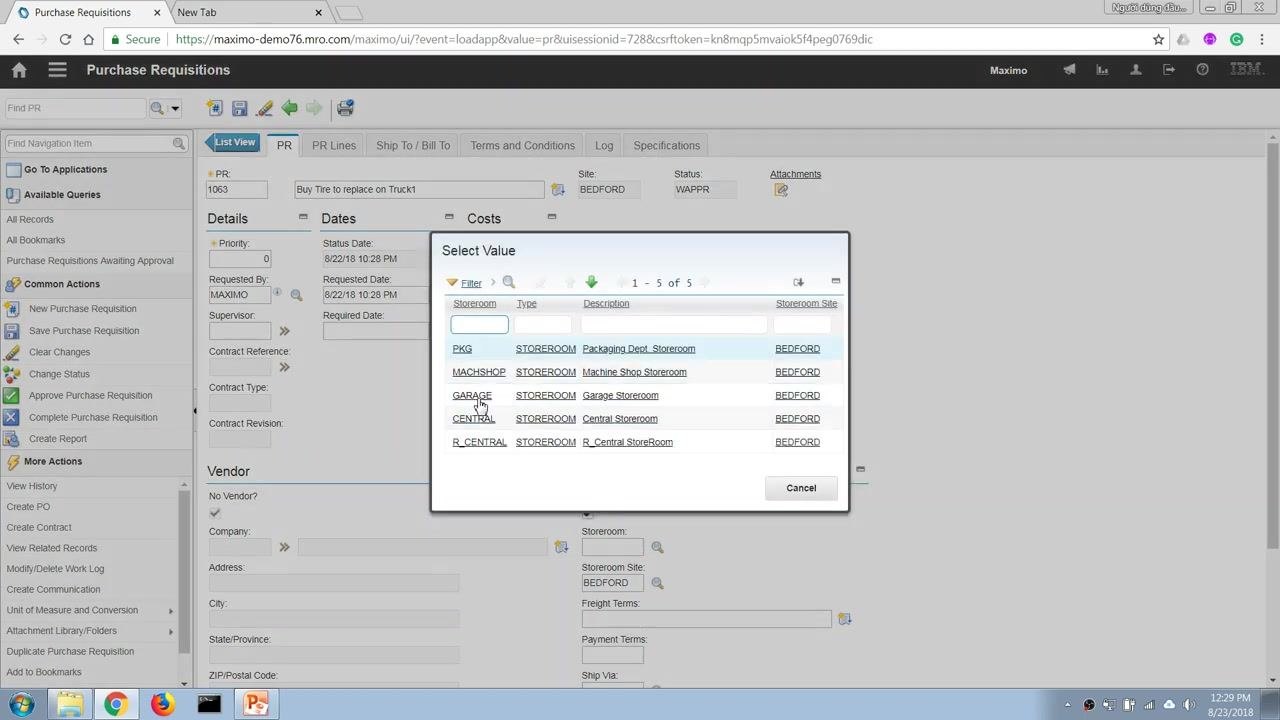Click the Sign Out icon in header
The height and width of the screenshot is (720, 1280).
point(1169,70)
